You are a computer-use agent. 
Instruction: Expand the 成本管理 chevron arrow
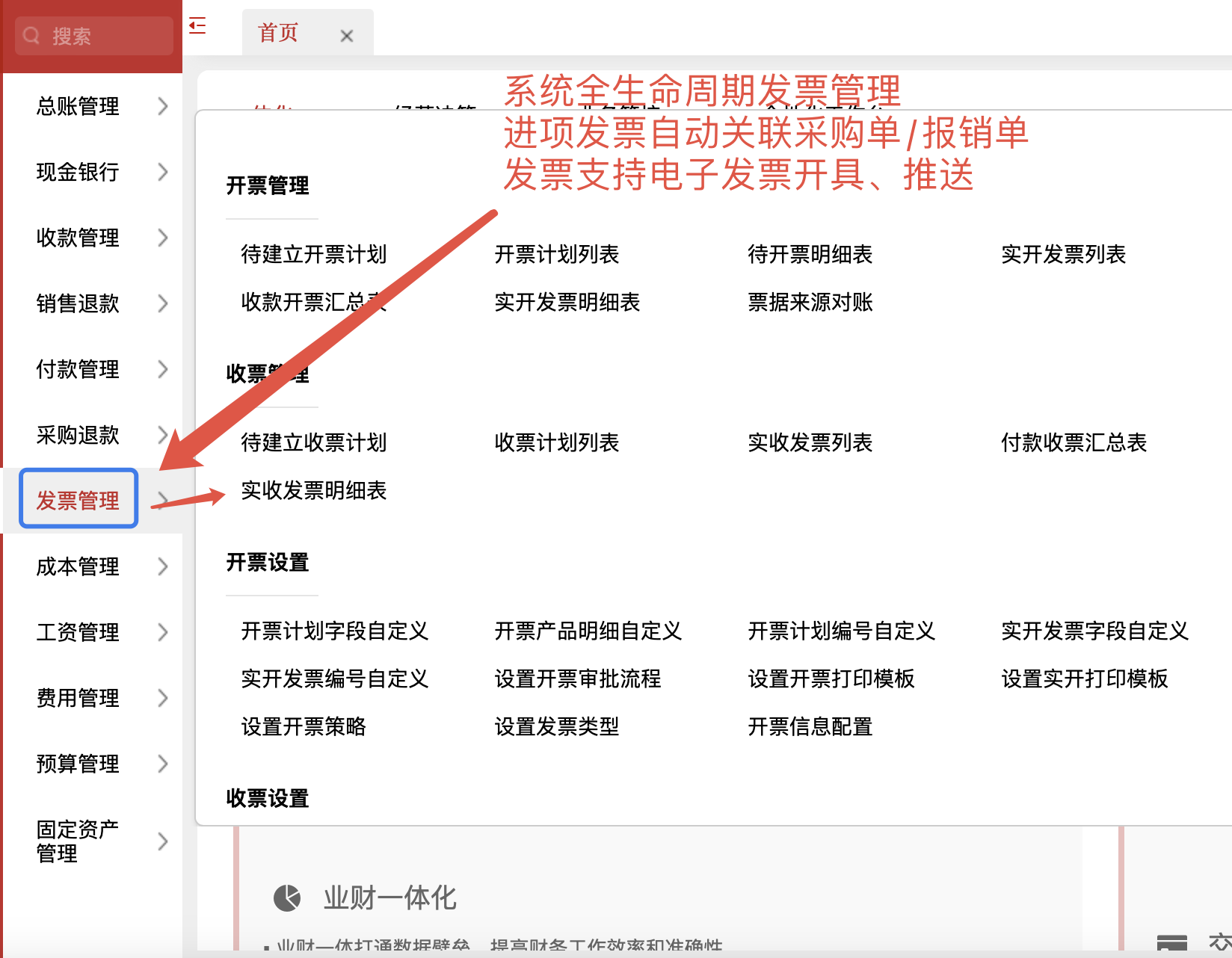163,566
